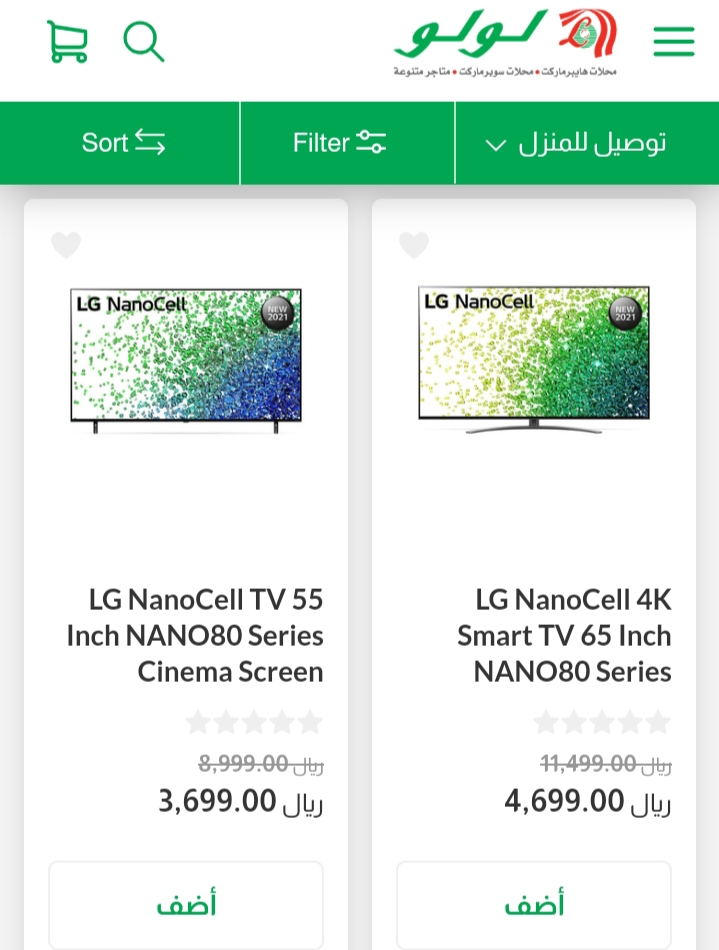Click star rating of 65 Inch TV
719x950 pixels.
pos(602,722)
